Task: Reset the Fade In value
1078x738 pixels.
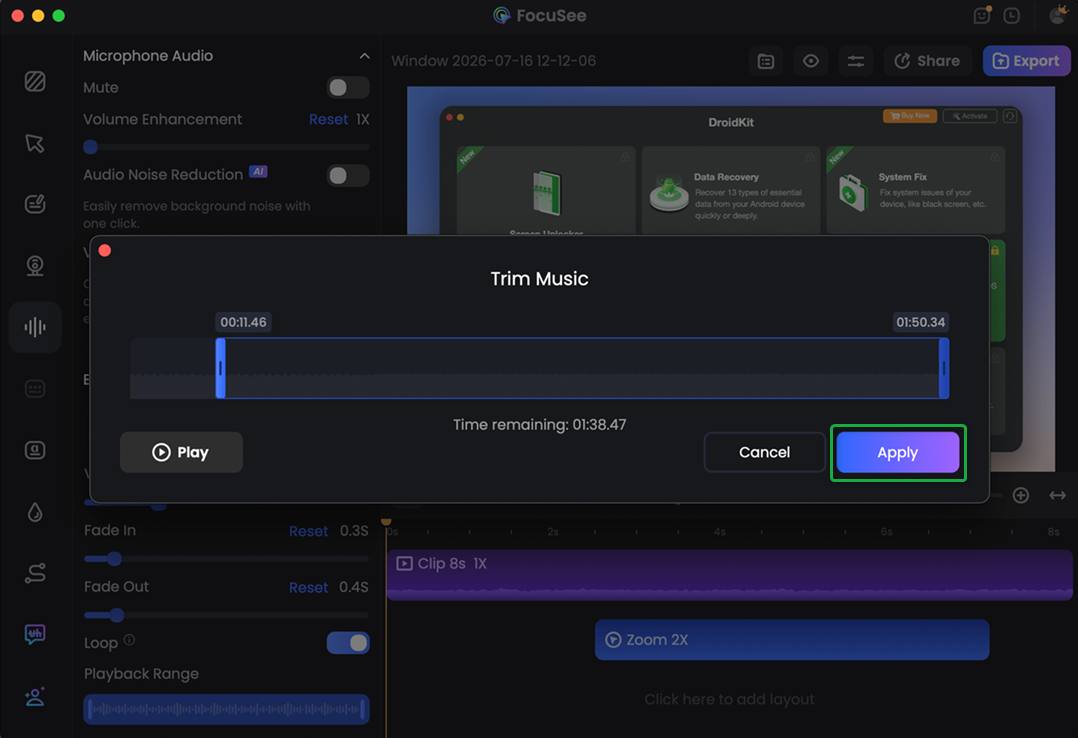Action: [x=308, y=531]
